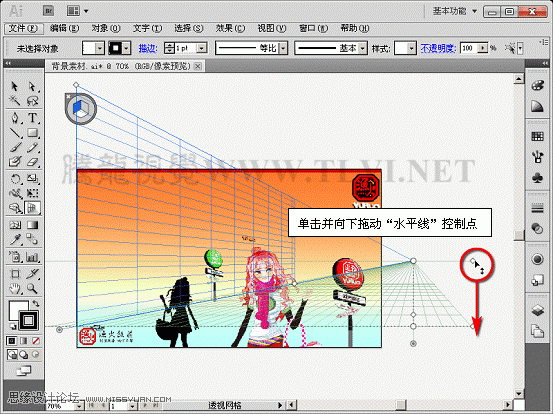Select the Selection tool (black arrow)
The height and width of the screenshot is (414, 553).
coord(14,87)
